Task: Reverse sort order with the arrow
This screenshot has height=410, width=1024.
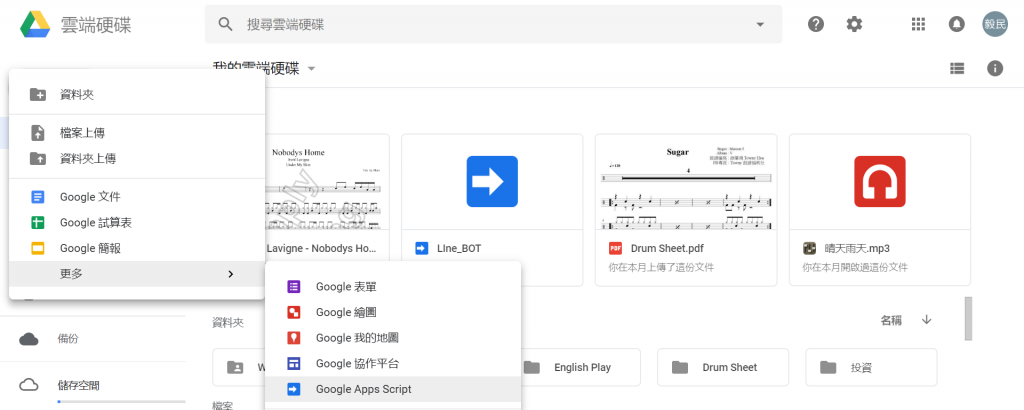Action: [926, 320]
